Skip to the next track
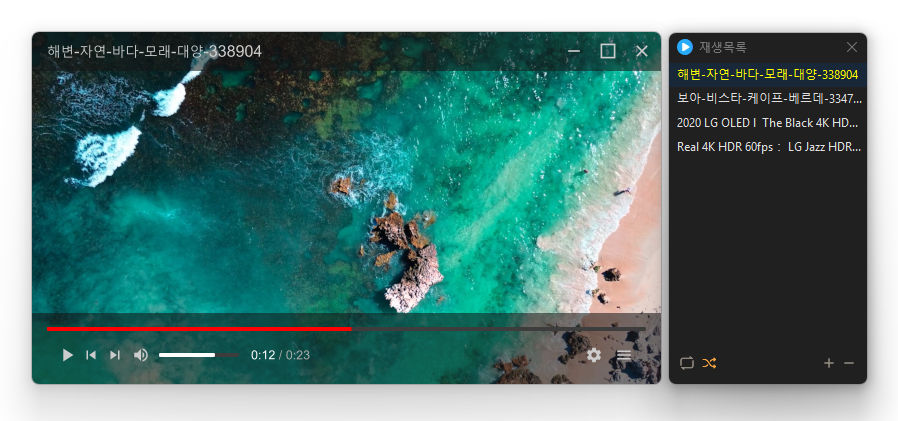This screenshot has width=898, height=421. pyautogui.click(x=115, y=355)
